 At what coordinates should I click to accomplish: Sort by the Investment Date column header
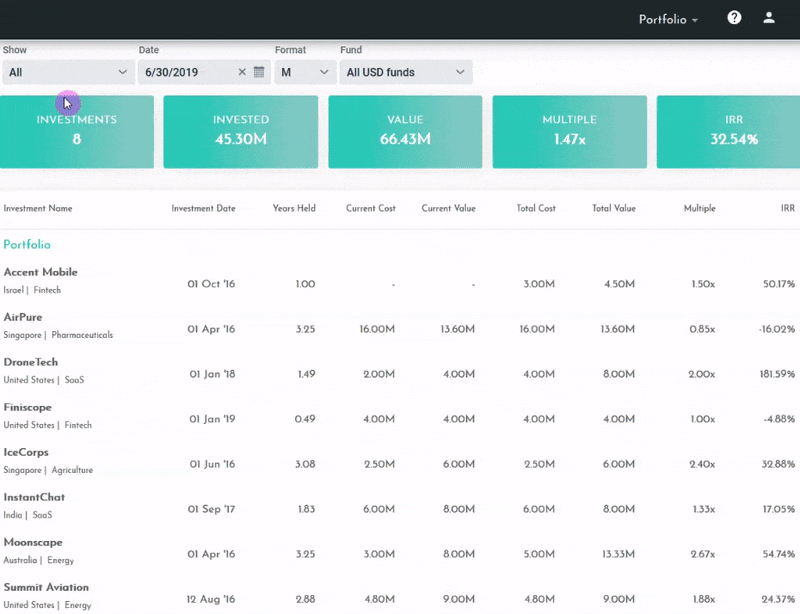click(x=202, y=208)
